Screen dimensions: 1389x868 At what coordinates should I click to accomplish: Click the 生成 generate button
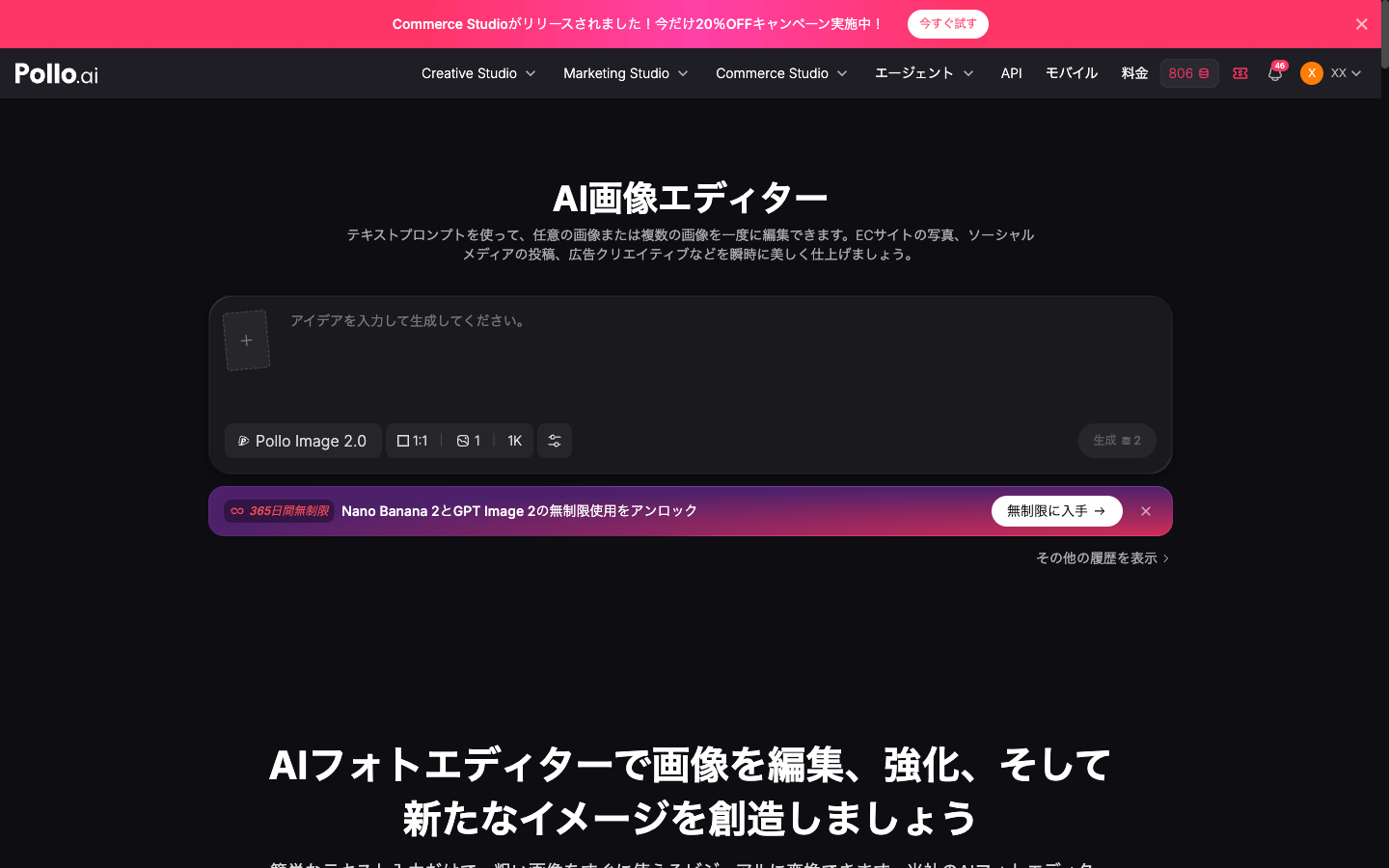(x=1117, y=441)
